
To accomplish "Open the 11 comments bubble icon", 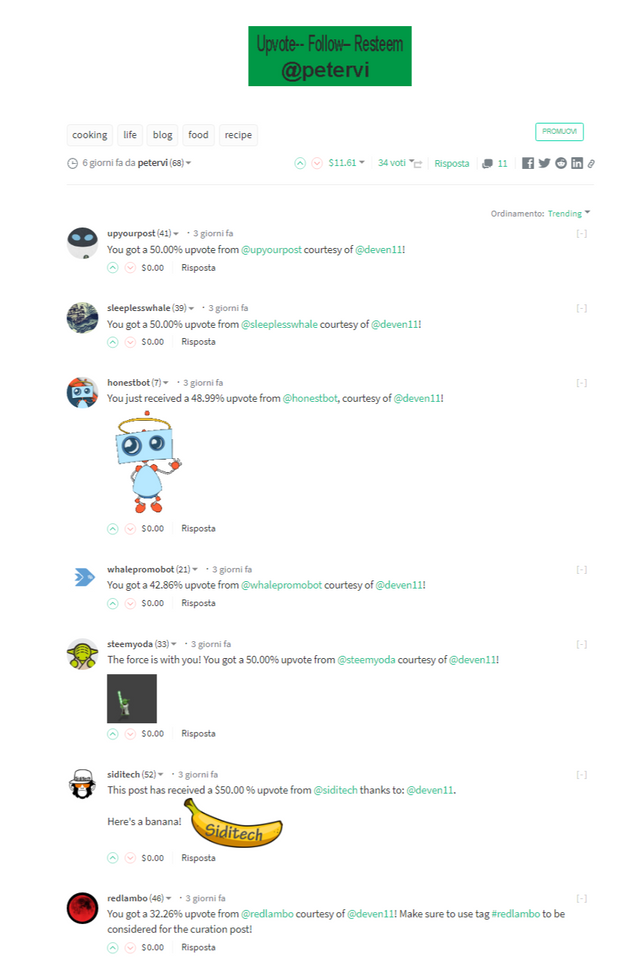I will 487,164.
